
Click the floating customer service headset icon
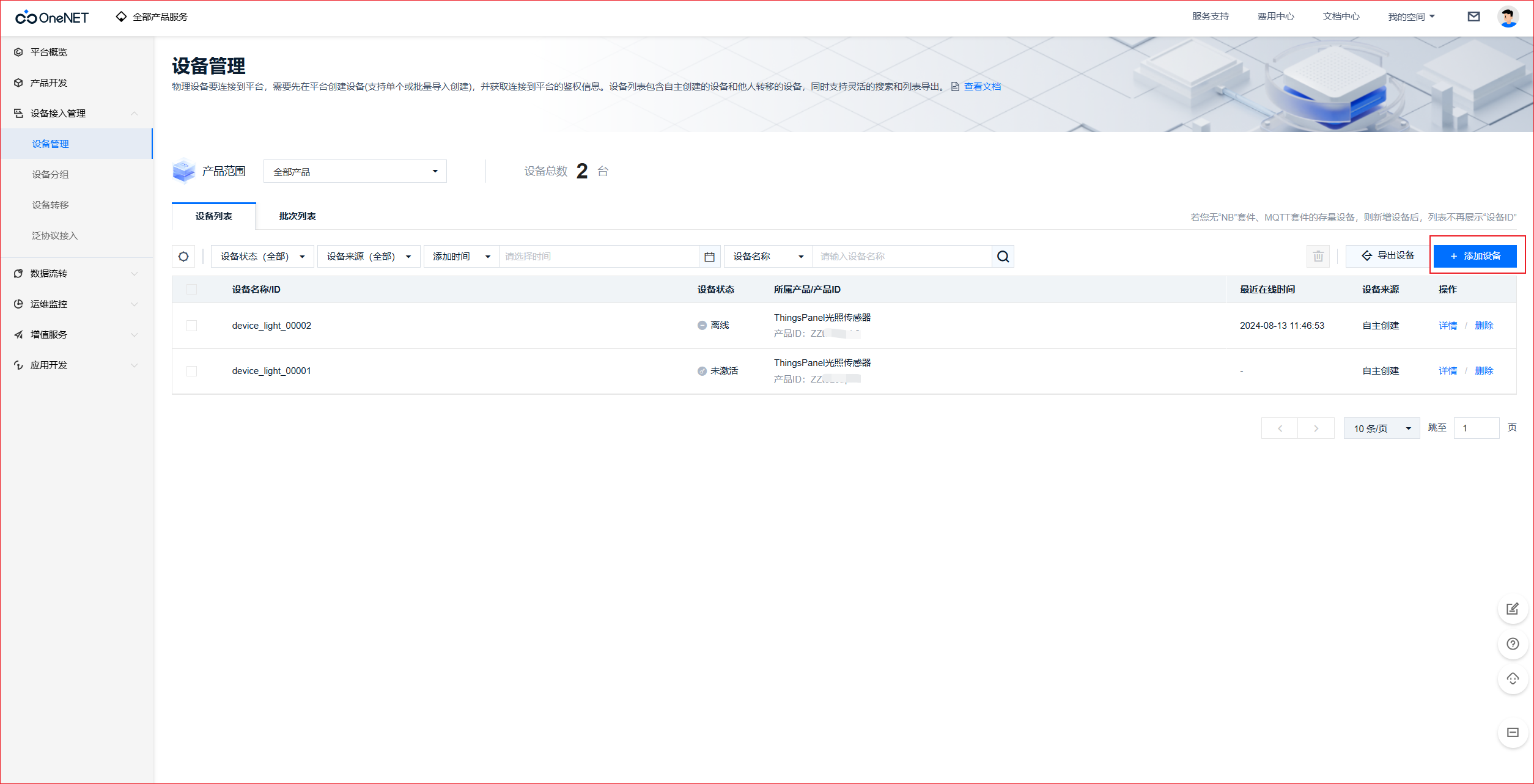click(1513, 679)
